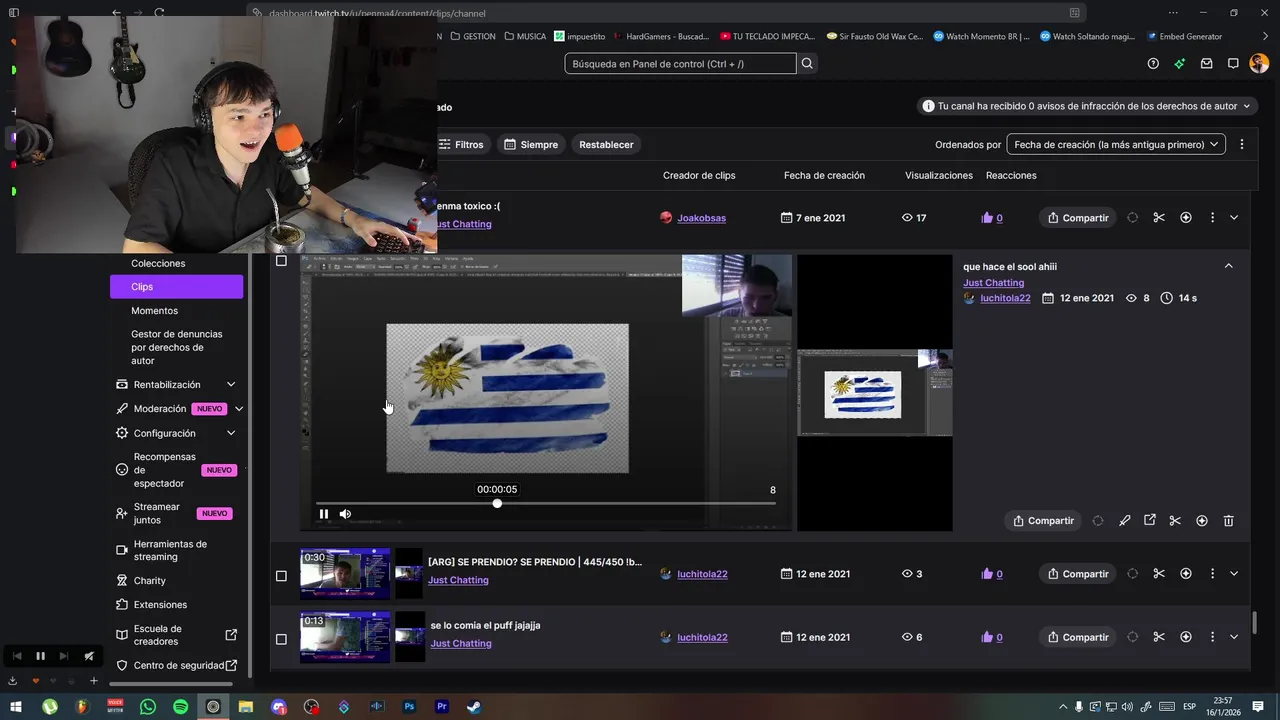Image resolution: width=1280 pixels, height=720 pixels.
Task: Open the inbox notifications icon
Action: [1207, 64]
